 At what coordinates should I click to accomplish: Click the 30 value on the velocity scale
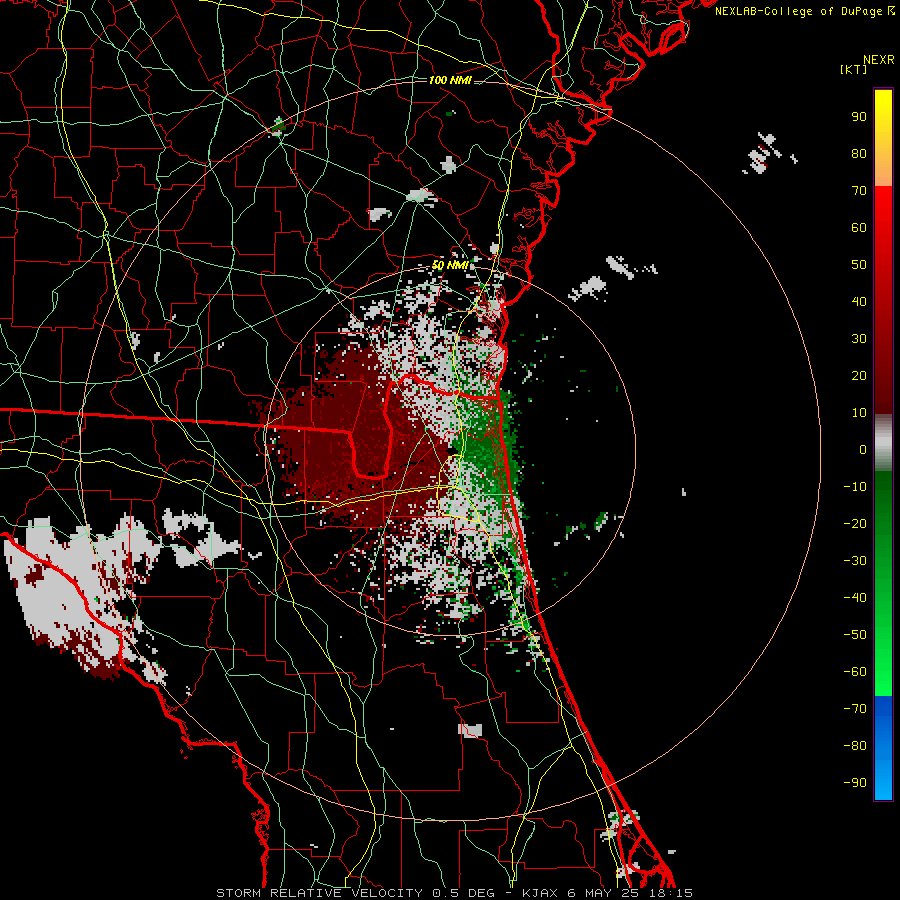[859, 339]
